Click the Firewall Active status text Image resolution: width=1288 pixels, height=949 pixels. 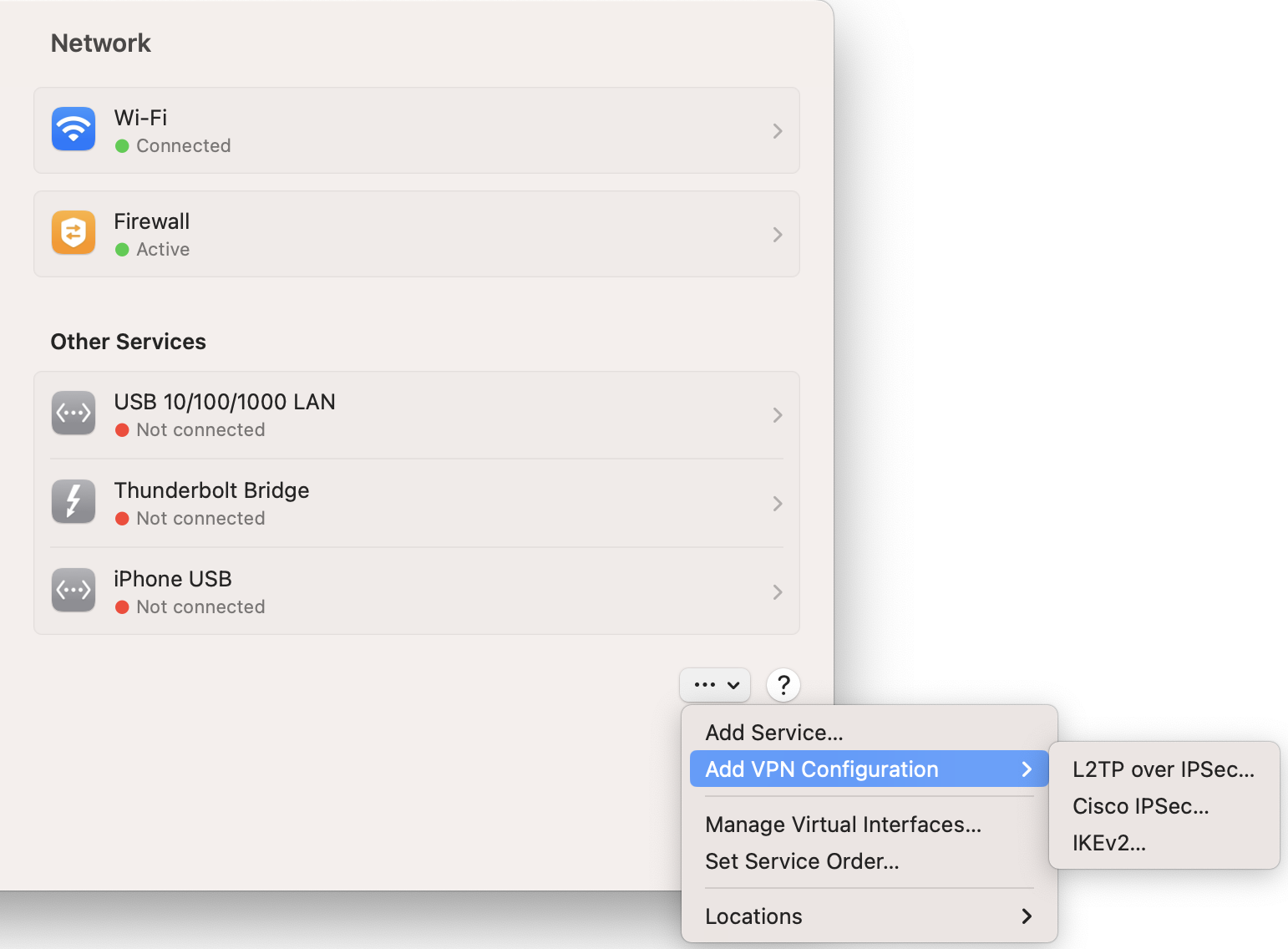point(163,250)
